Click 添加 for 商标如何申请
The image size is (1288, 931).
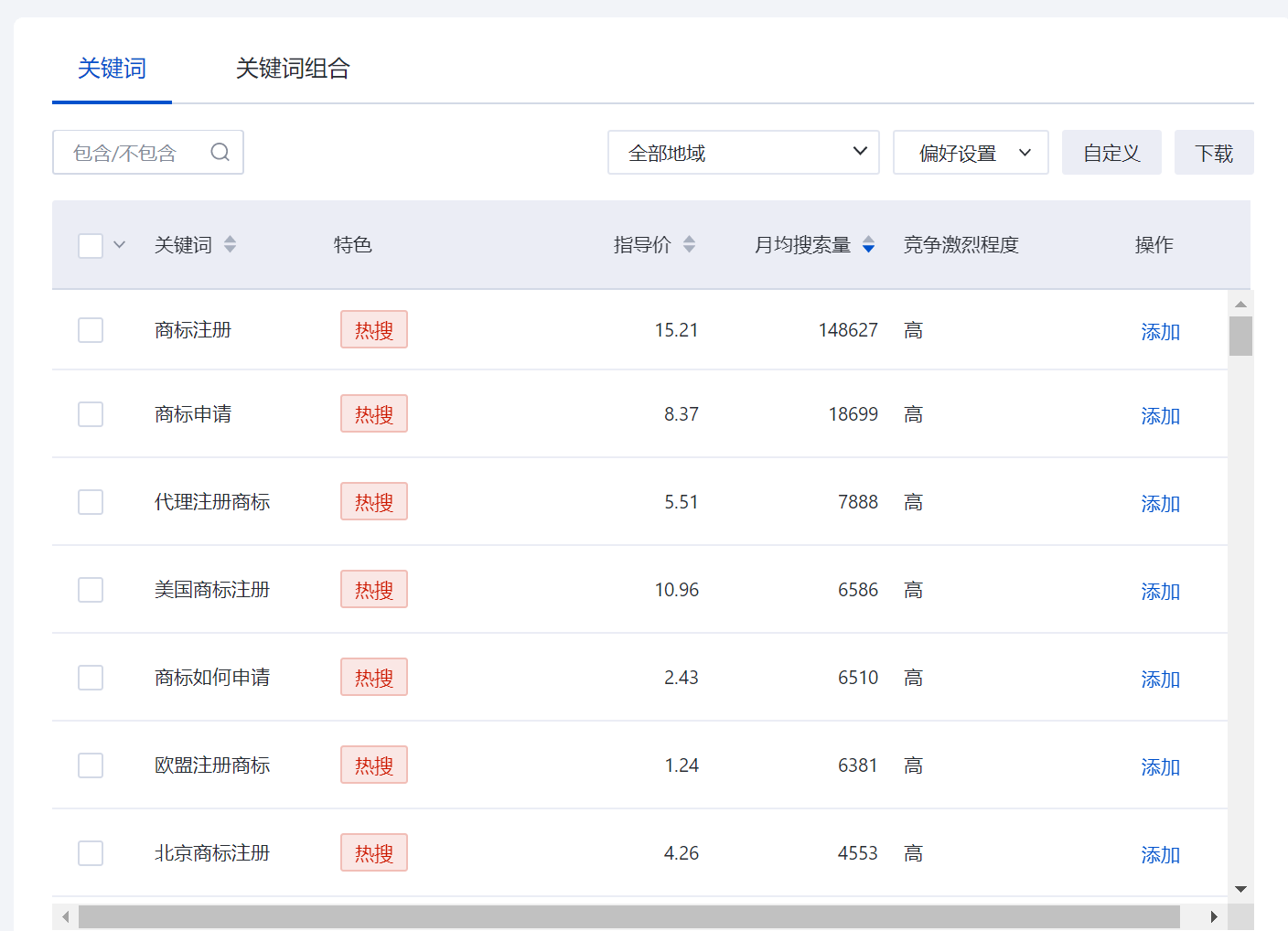pyautogui.click(x=1160, y=679)
